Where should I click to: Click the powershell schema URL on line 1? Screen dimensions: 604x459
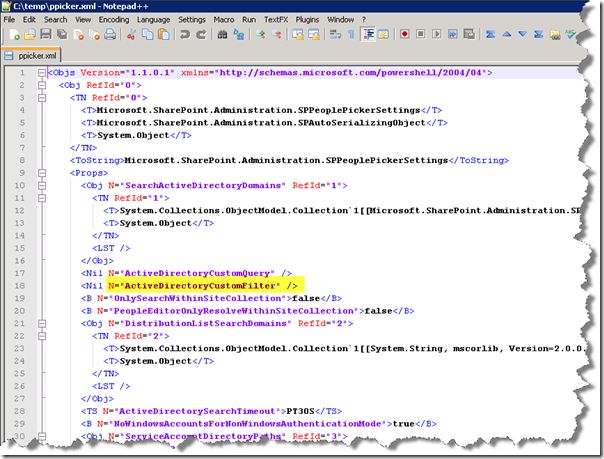(x=351, y=73)
